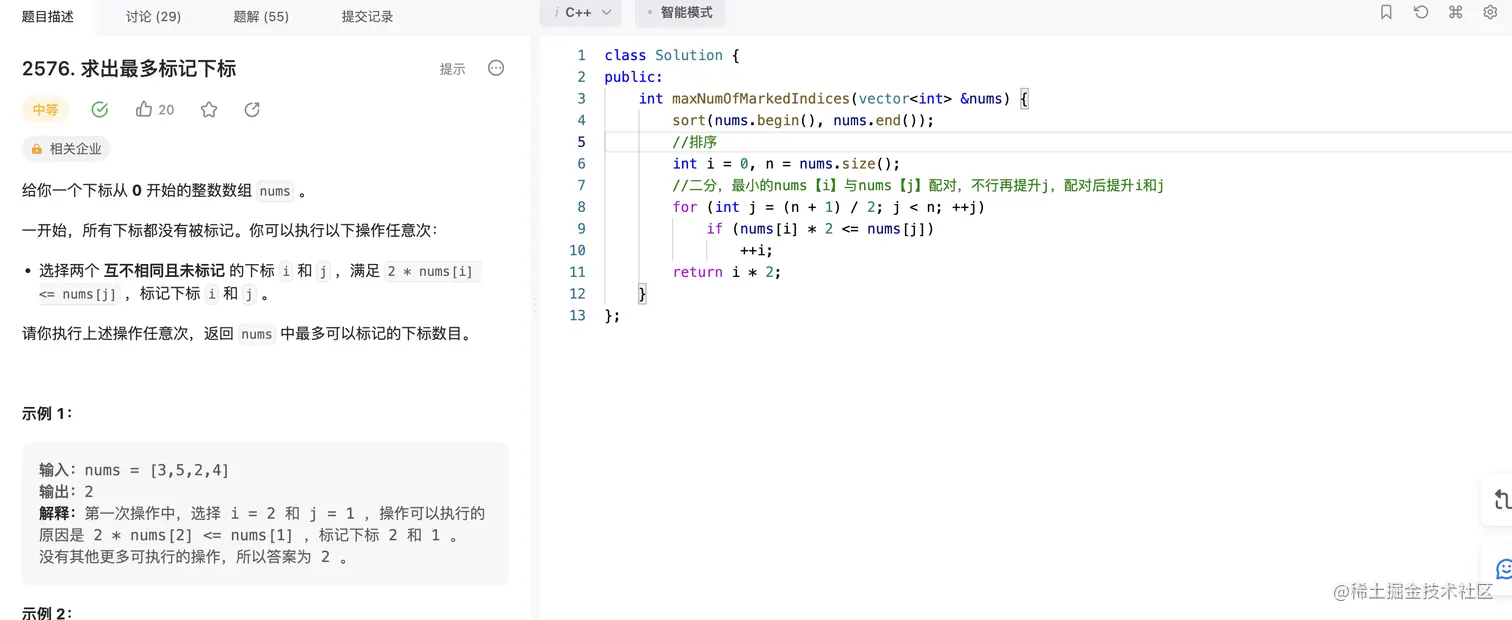
Task: Click the '++i;' code line
Action: (757, 250)
